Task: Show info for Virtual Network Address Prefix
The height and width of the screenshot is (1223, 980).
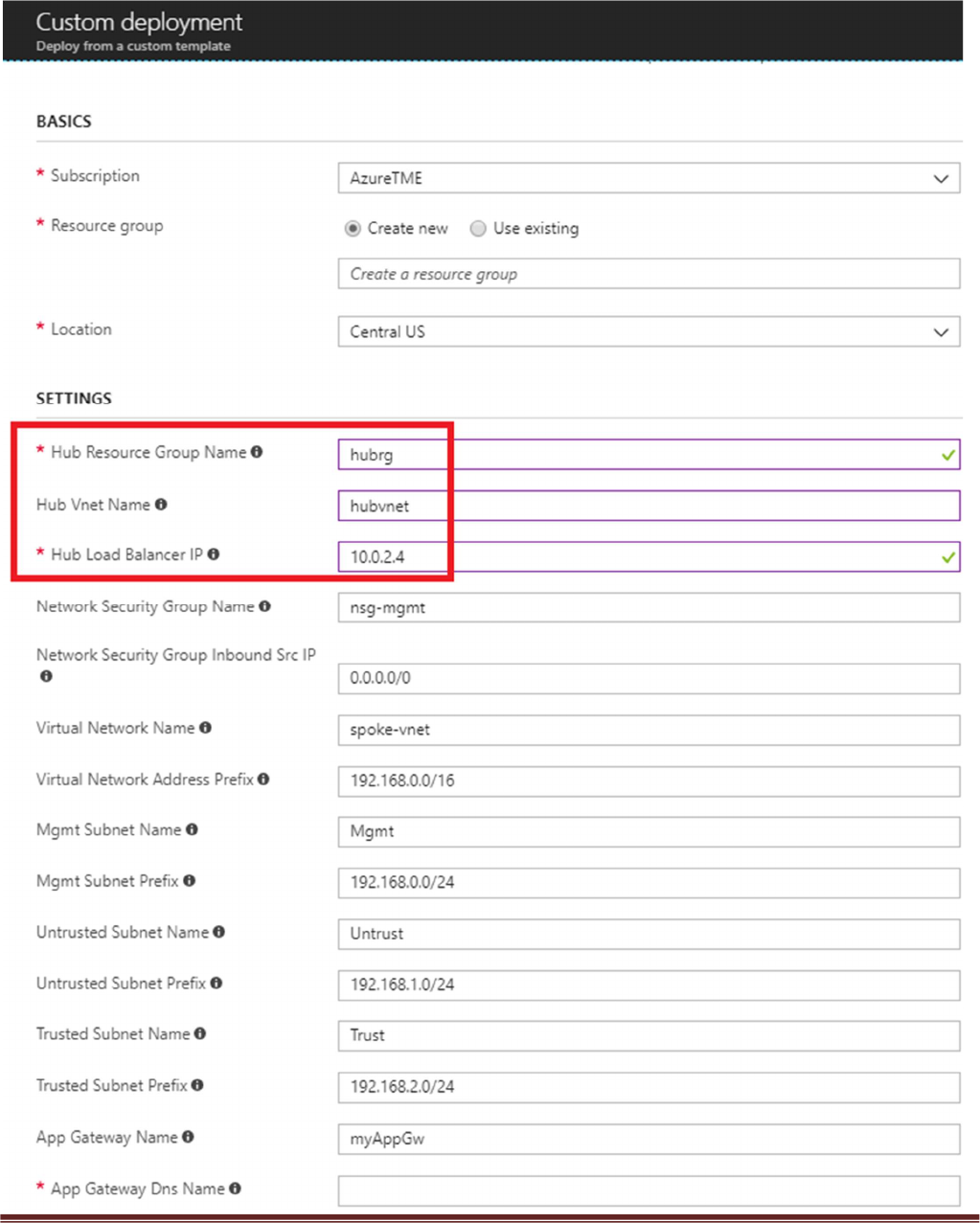Action: pos(263,780)
